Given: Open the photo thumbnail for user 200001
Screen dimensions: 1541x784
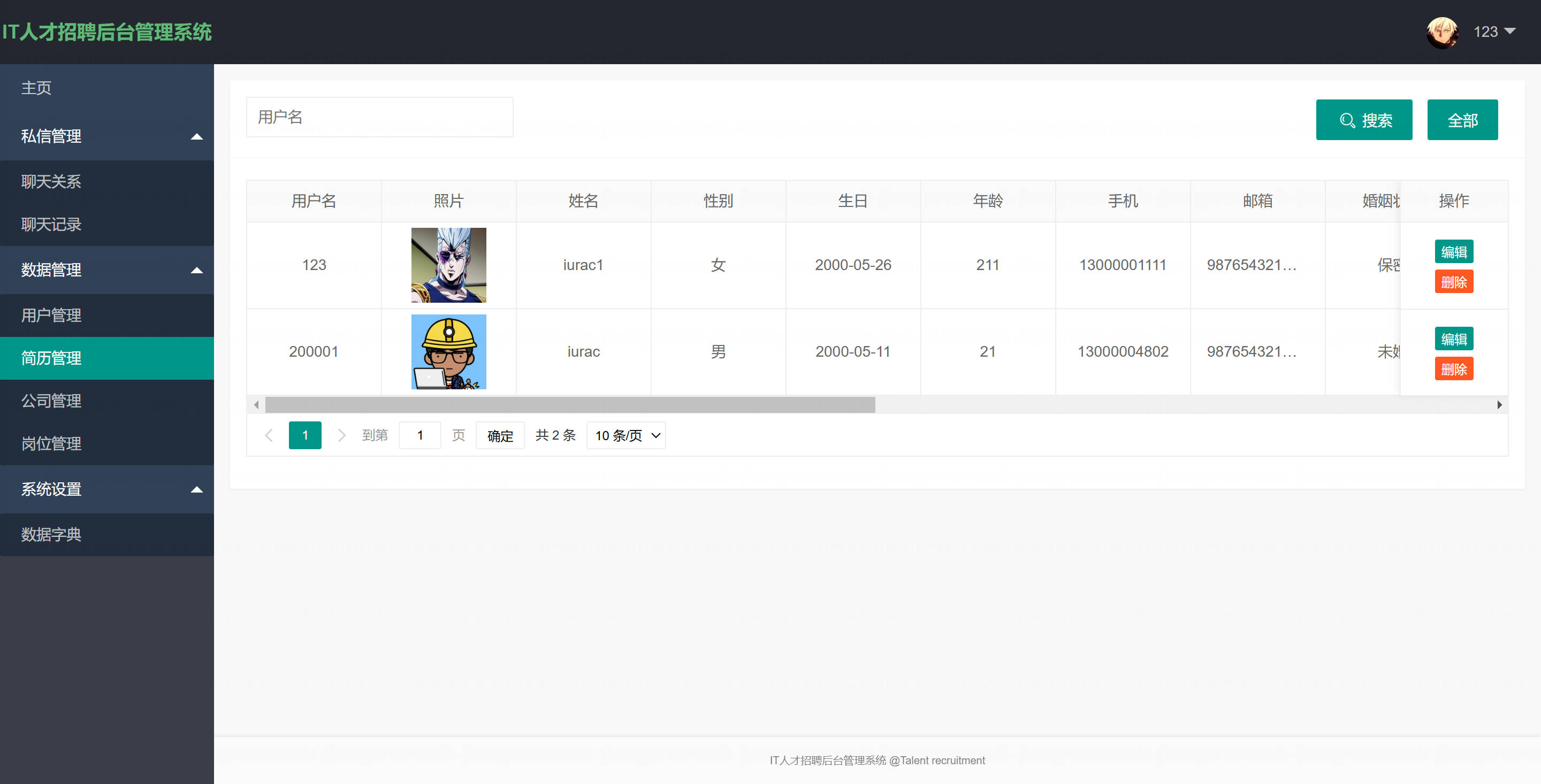Looking at the screenshot, I should click(x=449, y=352).
